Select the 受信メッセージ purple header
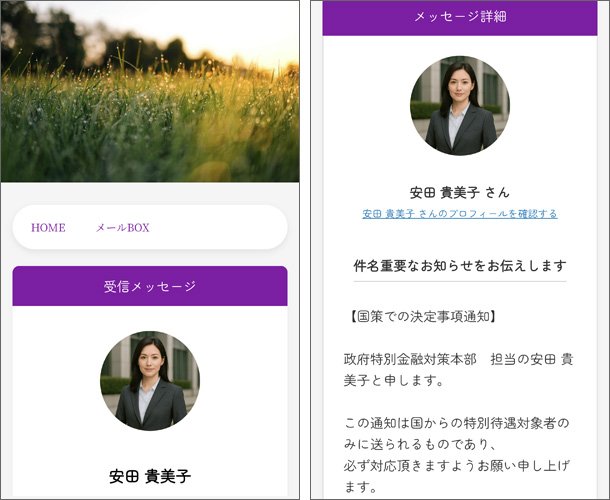Screen dimensions: 610x500 150,287
